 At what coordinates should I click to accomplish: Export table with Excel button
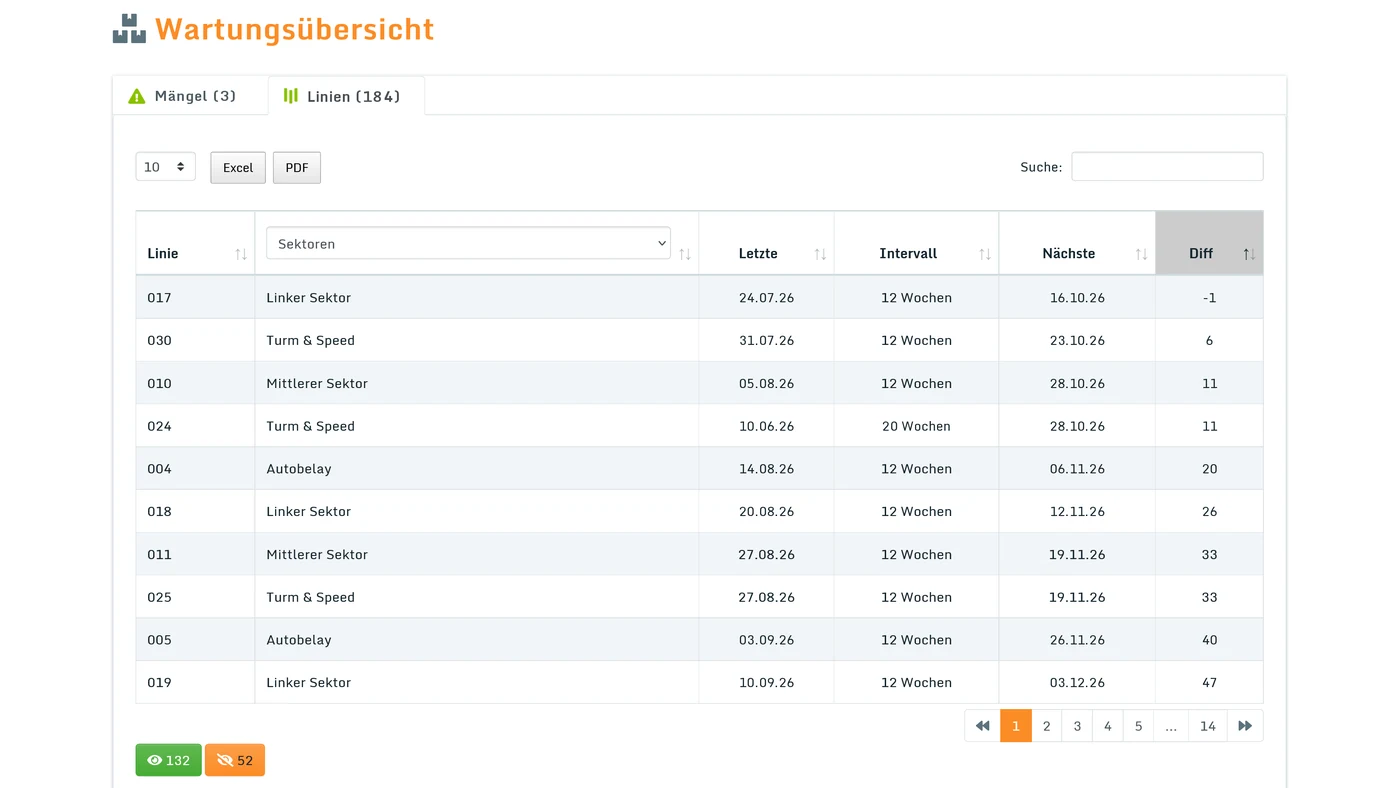[238, 168]
